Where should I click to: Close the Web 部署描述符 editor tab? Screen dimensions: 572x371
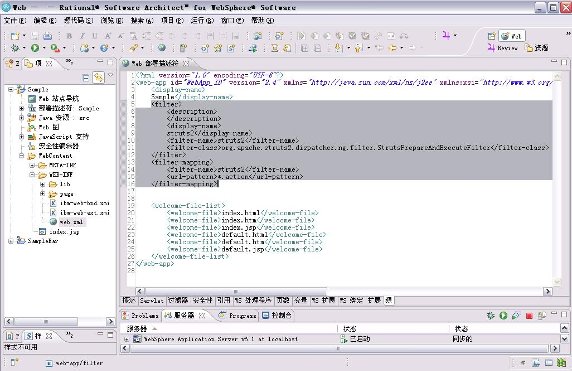[186, 63]
